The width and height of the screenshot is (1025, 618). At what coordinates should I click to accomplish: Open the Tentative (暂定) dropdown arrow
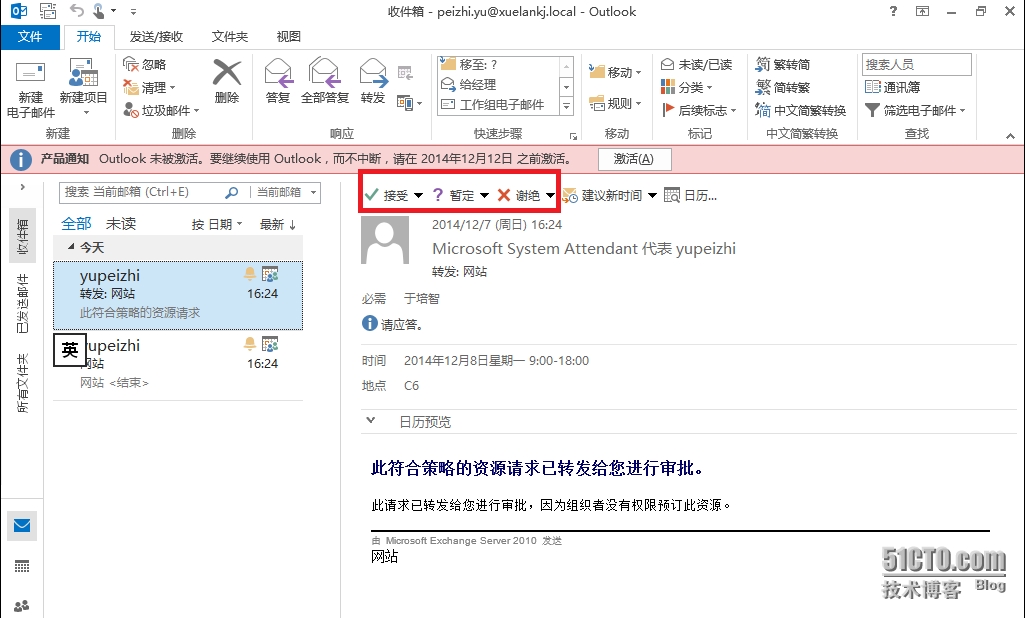click(x=484, y=195)
